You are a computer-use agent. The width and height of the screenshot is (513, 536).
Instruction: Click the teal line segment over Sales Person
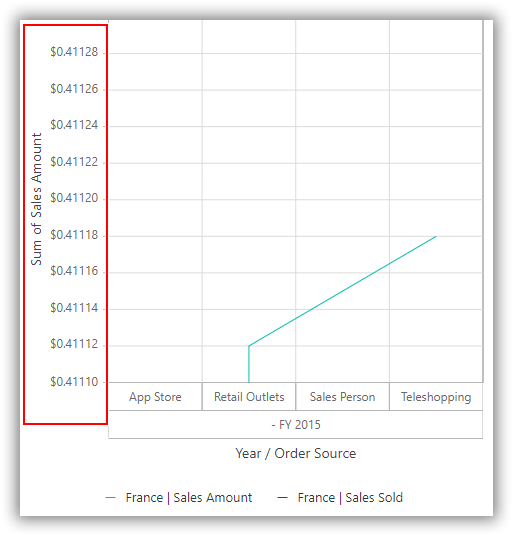342,291
